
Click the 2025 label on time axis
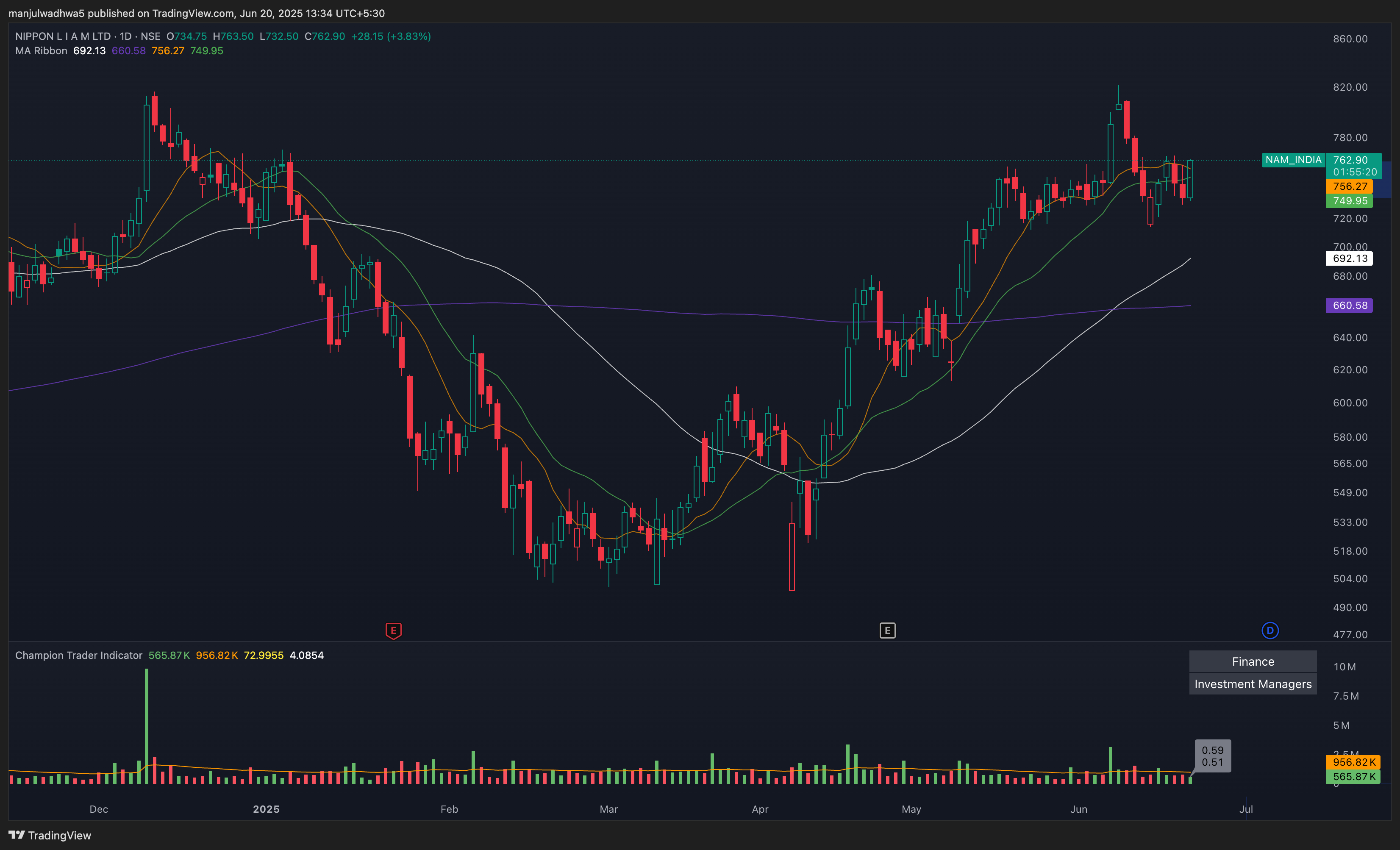point(266,809)
